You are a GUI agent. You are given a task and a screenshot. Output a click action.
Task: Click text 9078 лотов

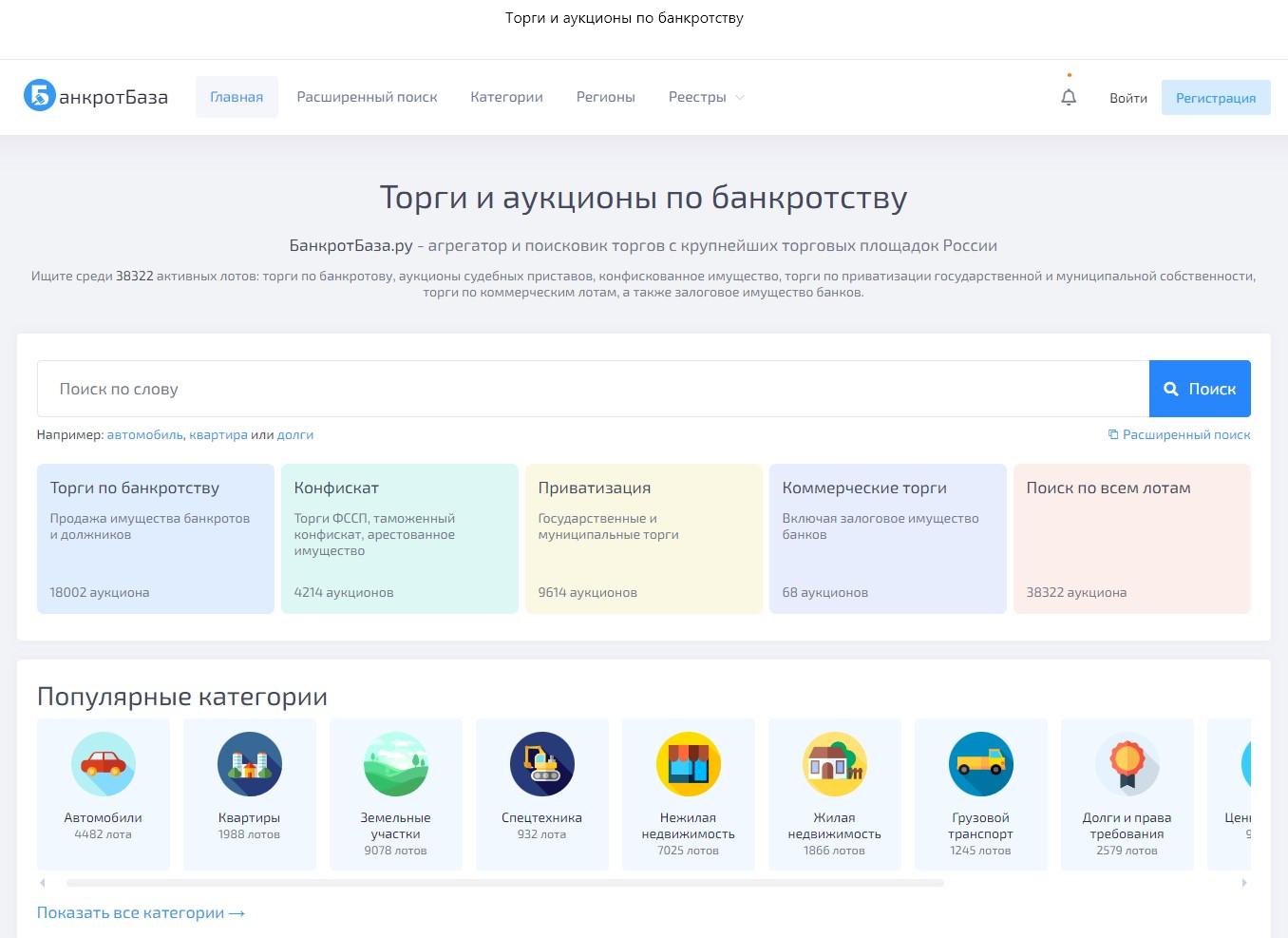[396, 851]
